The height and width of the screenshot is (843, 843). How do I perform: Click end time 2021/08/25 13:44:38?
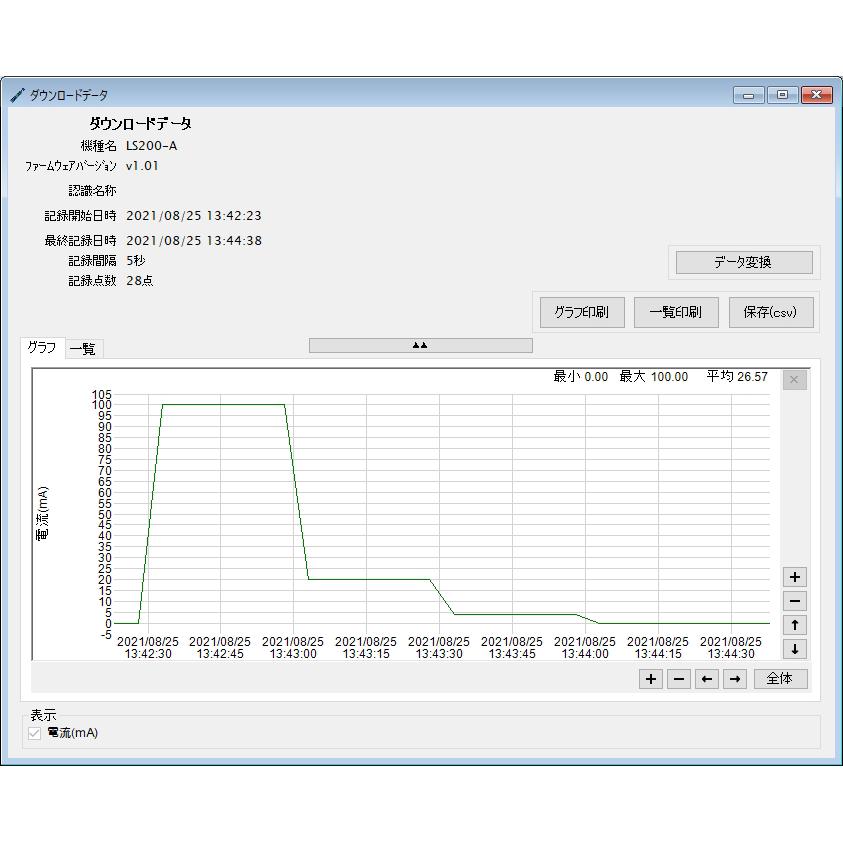pyautogui.click(x=194, y=240)
